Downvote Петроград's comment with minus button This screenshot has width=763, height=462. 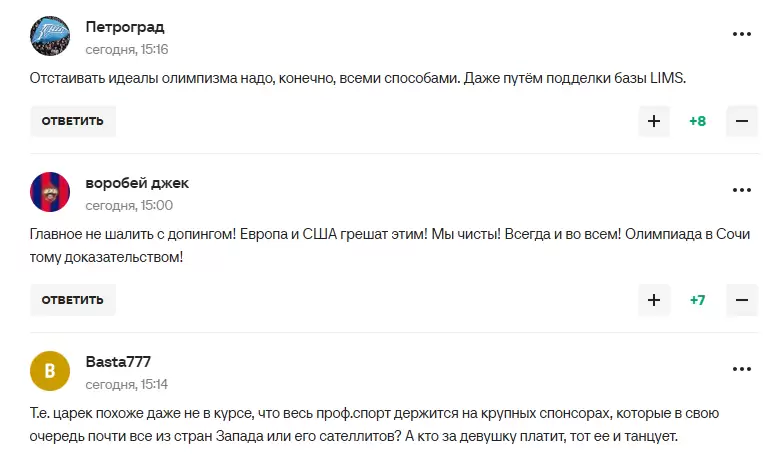point(741,121)
